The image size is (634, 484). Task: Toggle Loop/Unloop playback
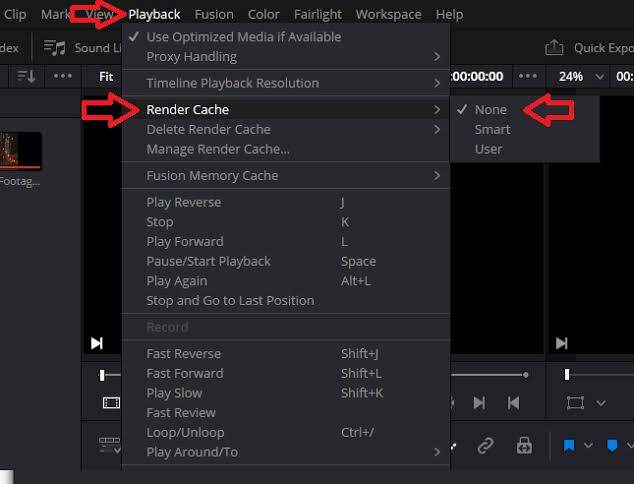point(286,432)
